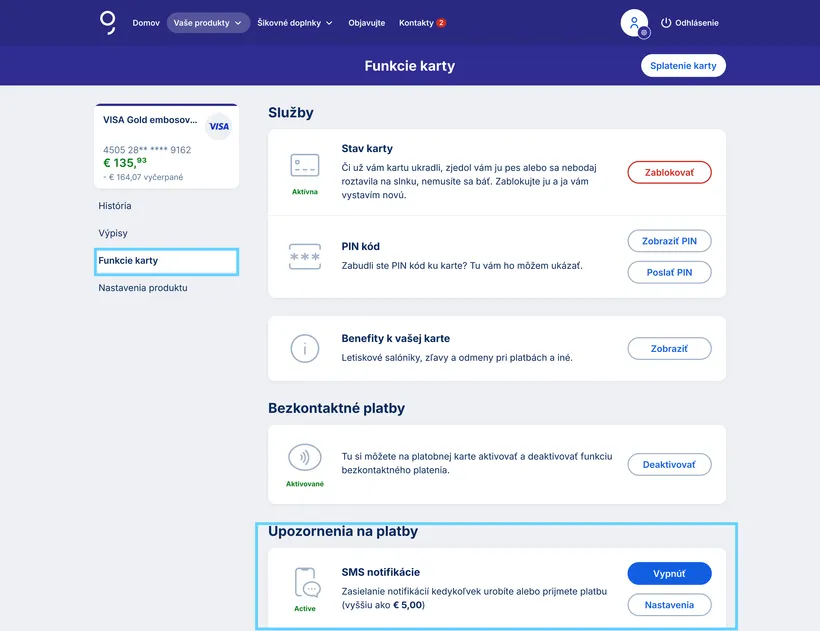Log out via Odhlásenie

(x=689, y=23)
